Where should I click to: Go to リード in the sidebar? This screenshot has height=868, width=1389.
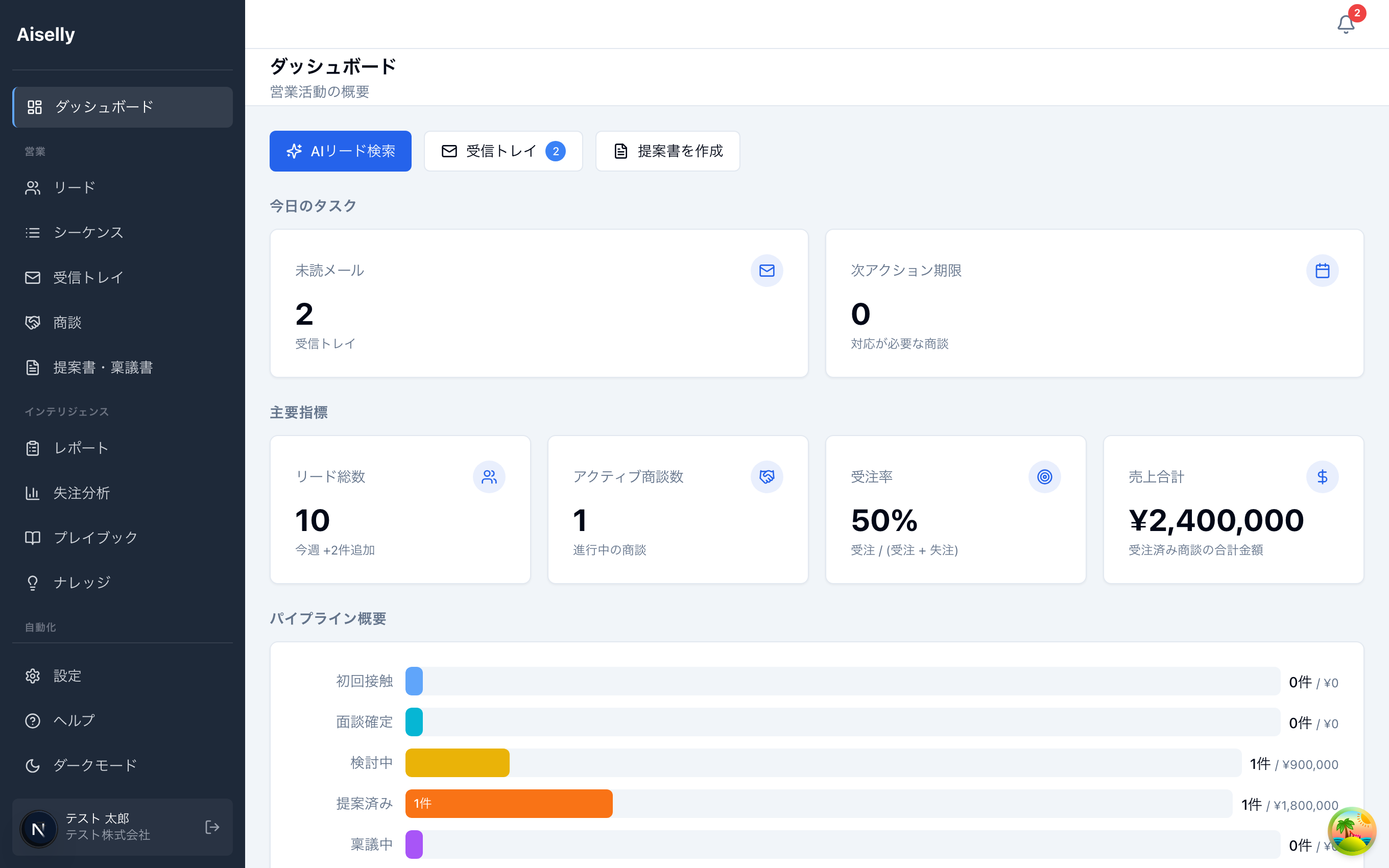(122, 188)
